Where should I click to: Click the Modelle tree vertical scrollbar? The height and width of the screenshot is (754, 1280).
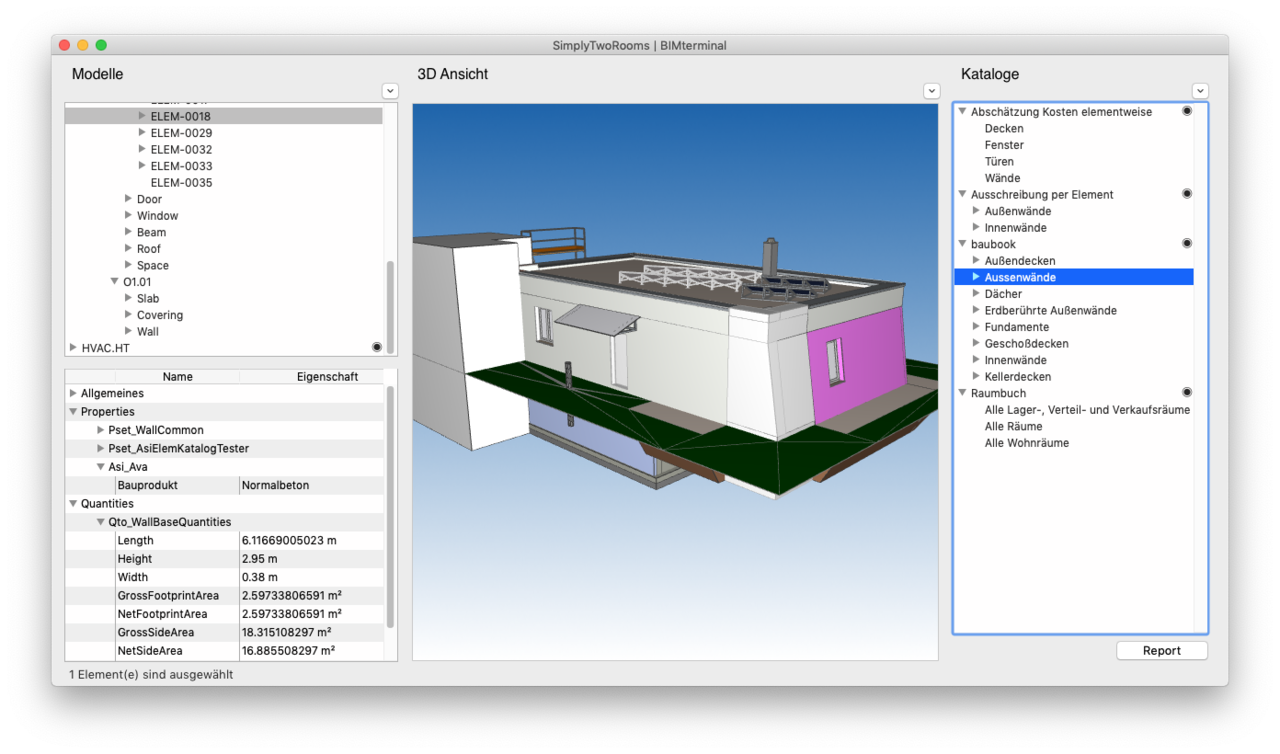coord(390,300)
